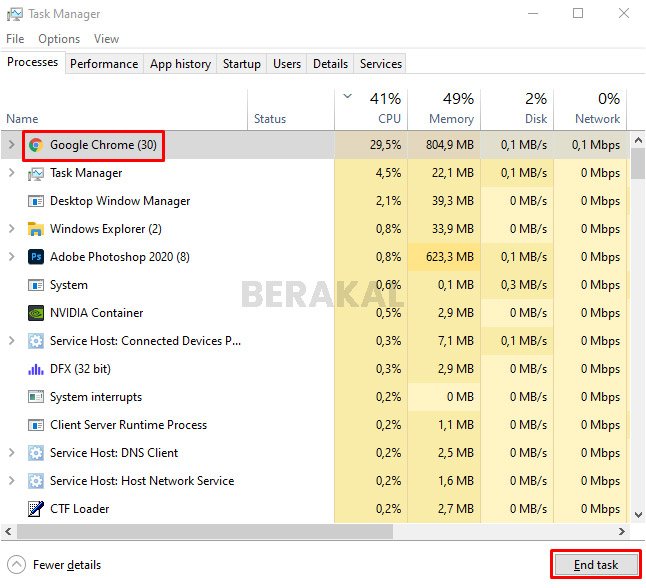
Task: Click the 0,3 MB/s System disk value
Action: tap(524, 285)
